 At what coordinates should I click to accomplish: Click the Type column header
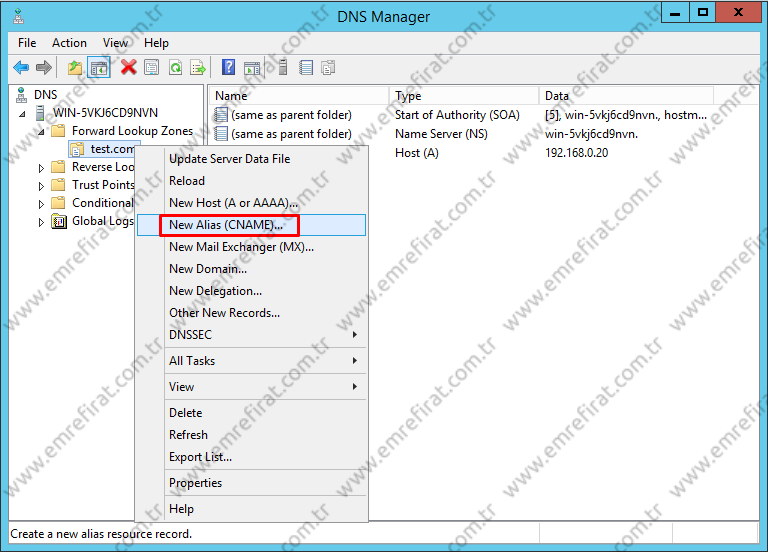coord(408,96)
